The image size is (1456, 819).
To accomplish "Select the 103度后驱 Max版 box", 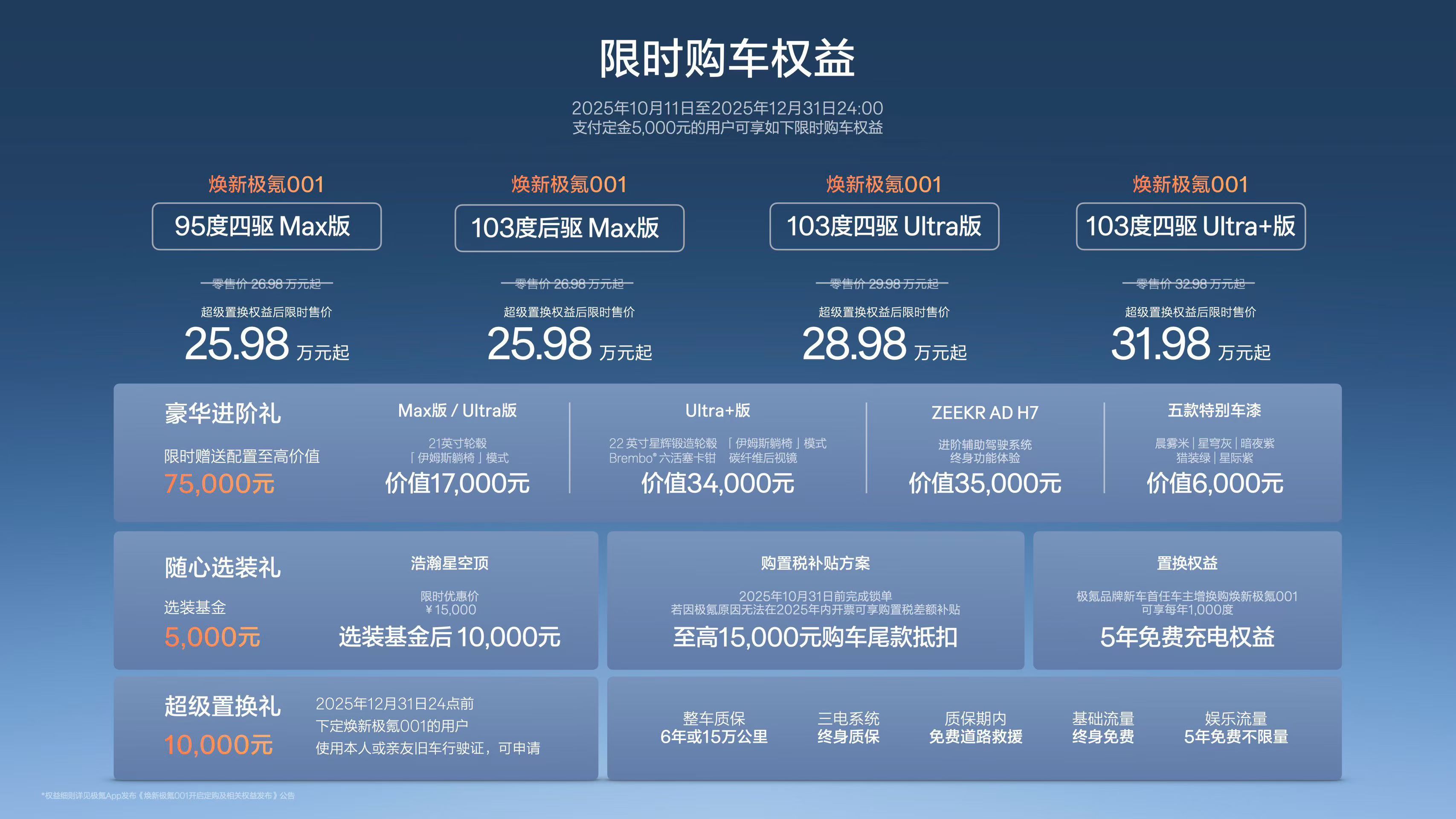I will (569, 228).
